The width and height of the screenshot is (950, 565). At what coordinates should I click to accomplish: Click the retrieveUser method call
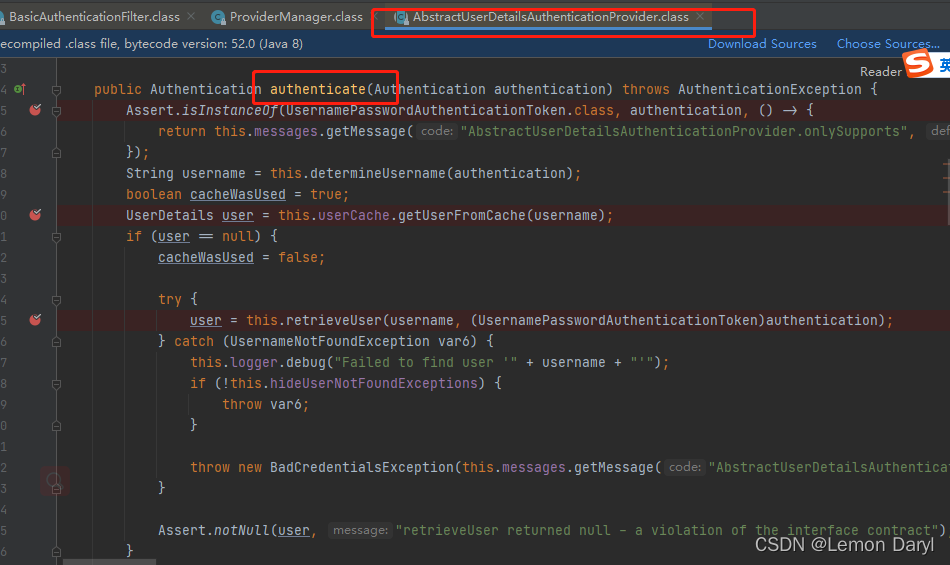[334, 320]
